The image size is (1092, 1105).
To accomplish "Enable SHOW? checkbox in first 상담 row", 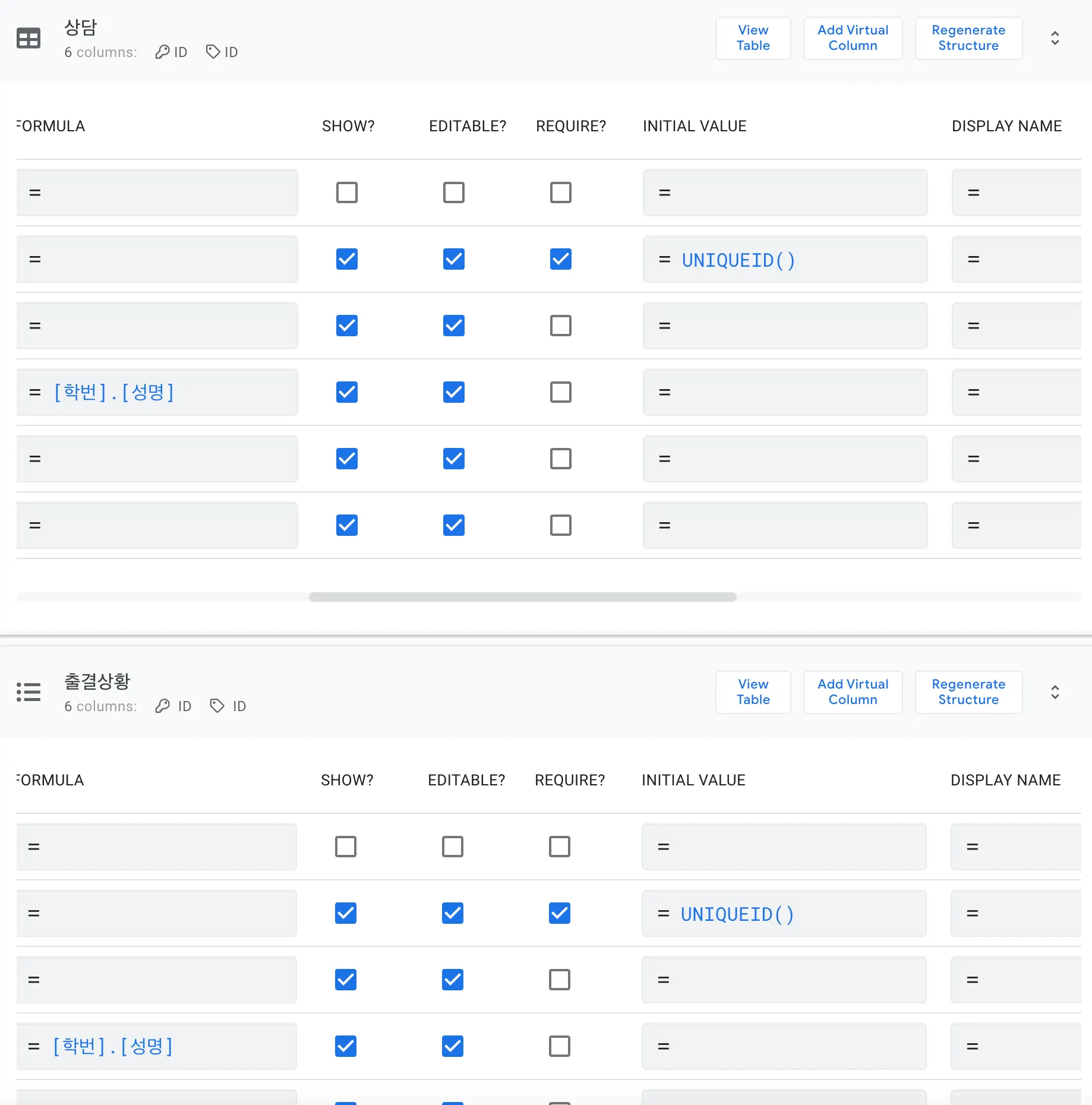I will [x=347, y=192].
